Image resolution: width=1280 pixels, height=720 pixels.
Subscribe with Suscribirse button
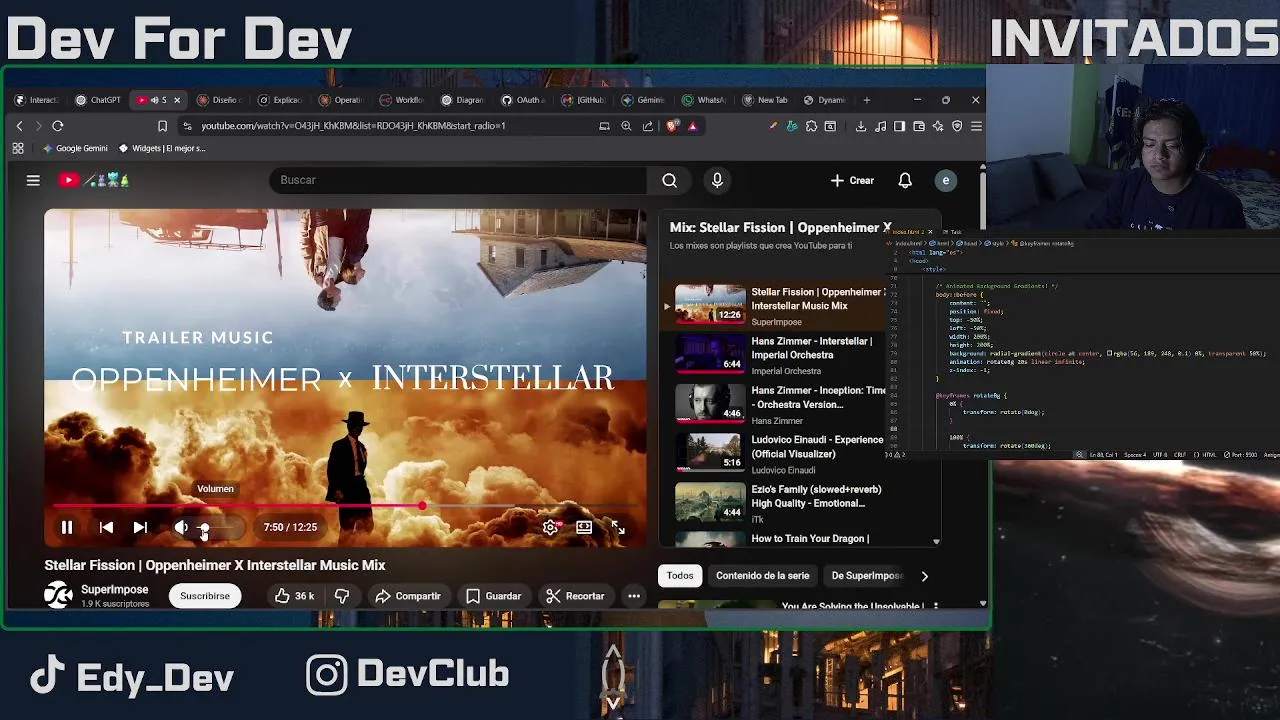click(x=205, y=596)
